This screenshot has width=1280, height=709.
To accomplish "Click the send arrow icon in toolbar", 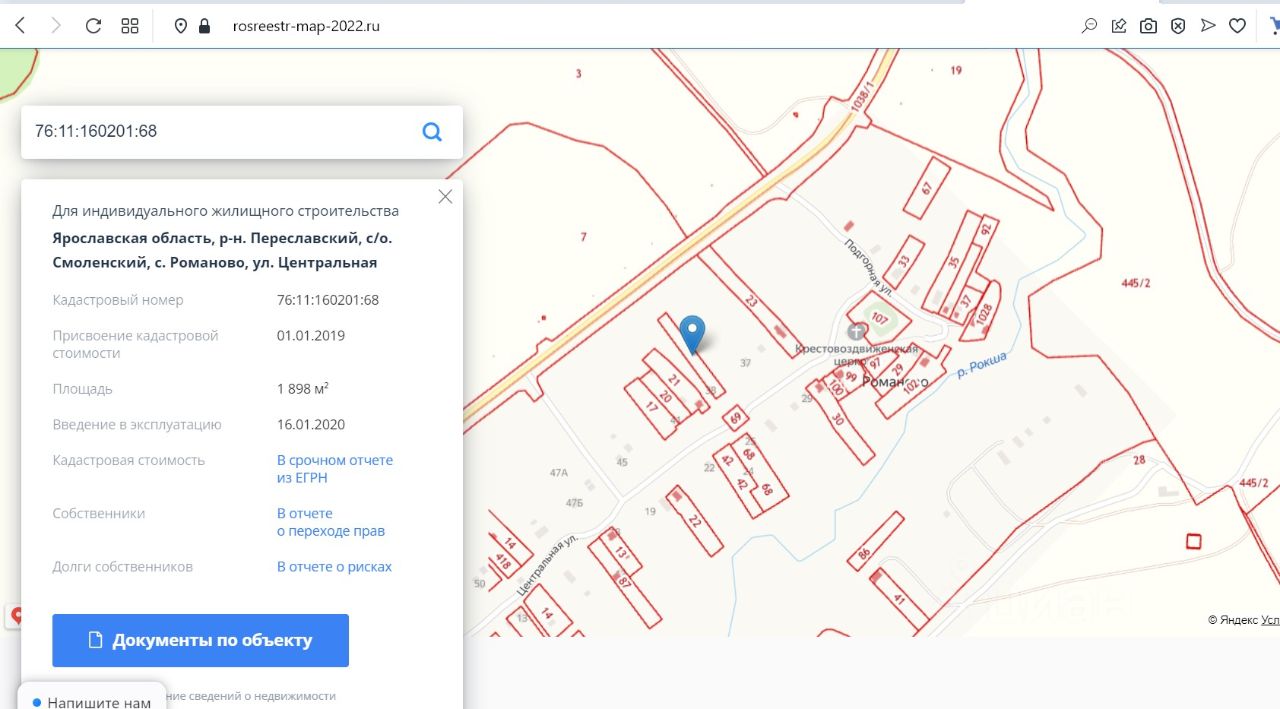I will tap(1209, 26).
